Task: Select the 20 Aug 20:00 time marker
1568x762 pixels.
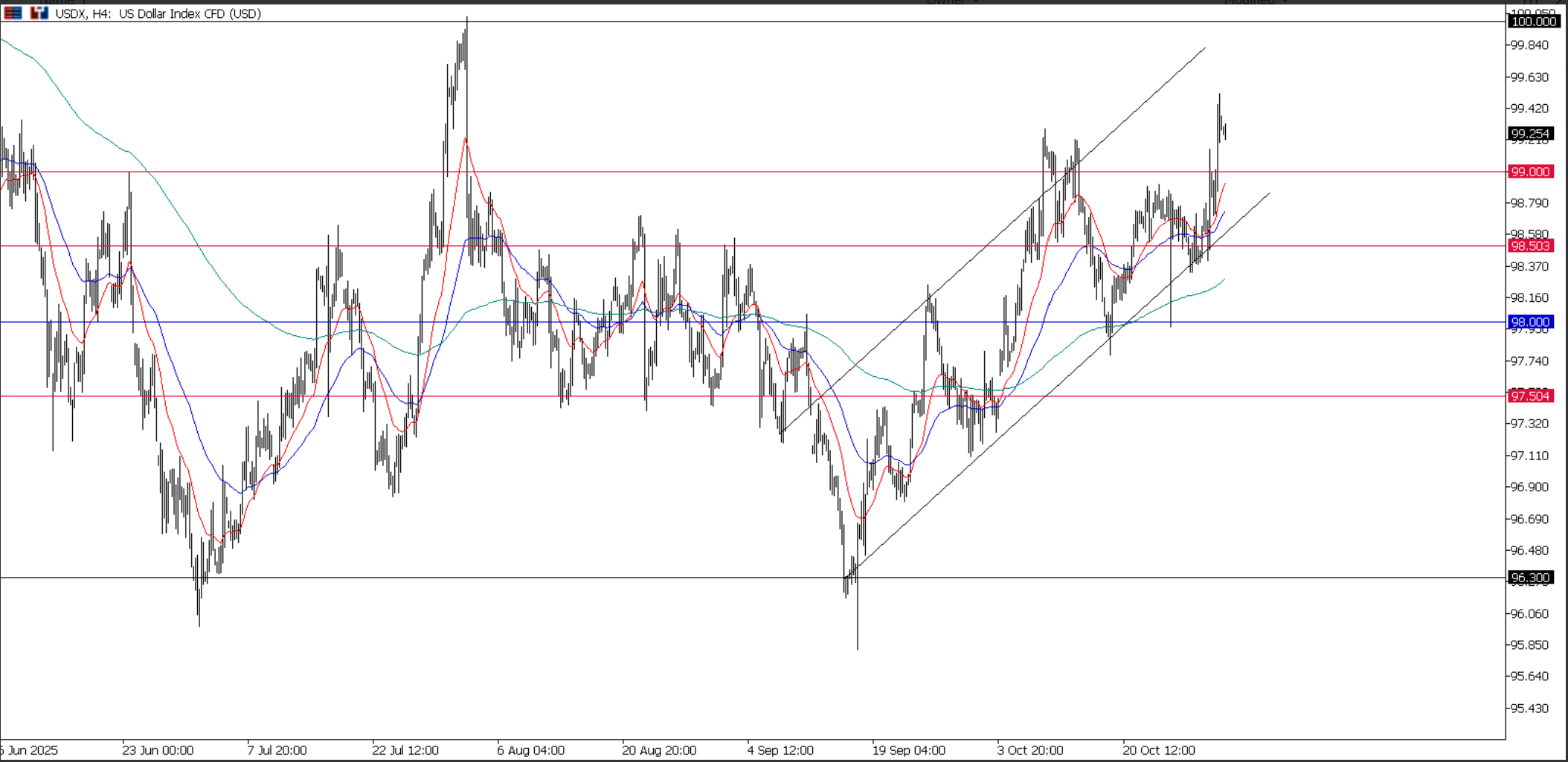Action: 659,750
